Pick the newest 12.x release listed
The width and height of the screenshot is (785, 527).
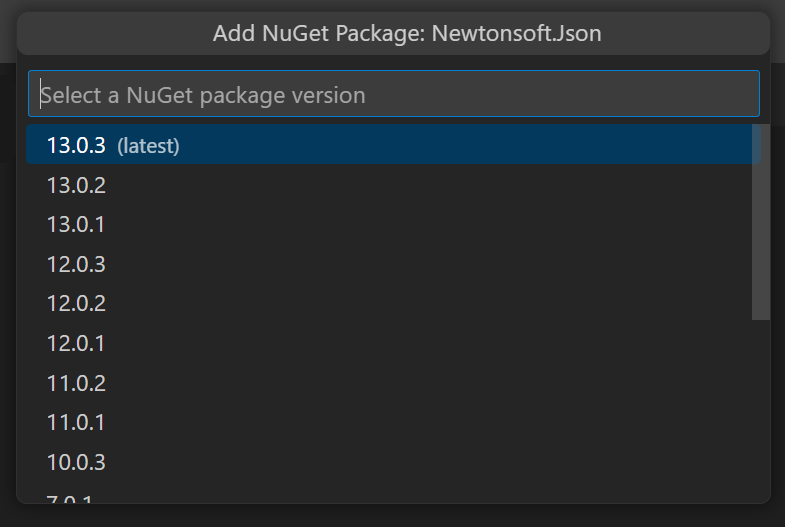click(76, 264)
